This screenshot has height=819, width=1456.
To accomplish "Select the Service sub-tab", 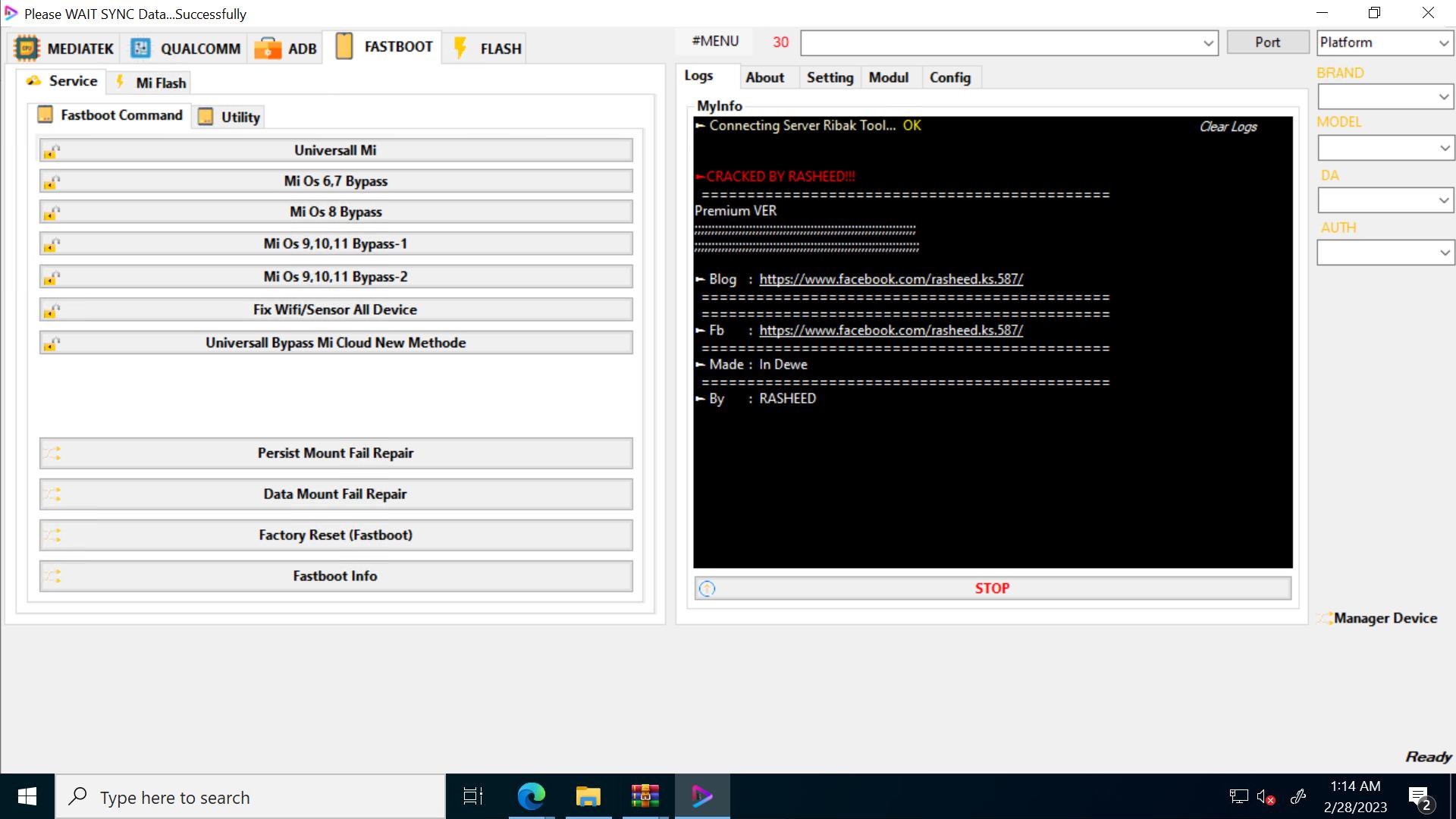I will pos(61,81).
